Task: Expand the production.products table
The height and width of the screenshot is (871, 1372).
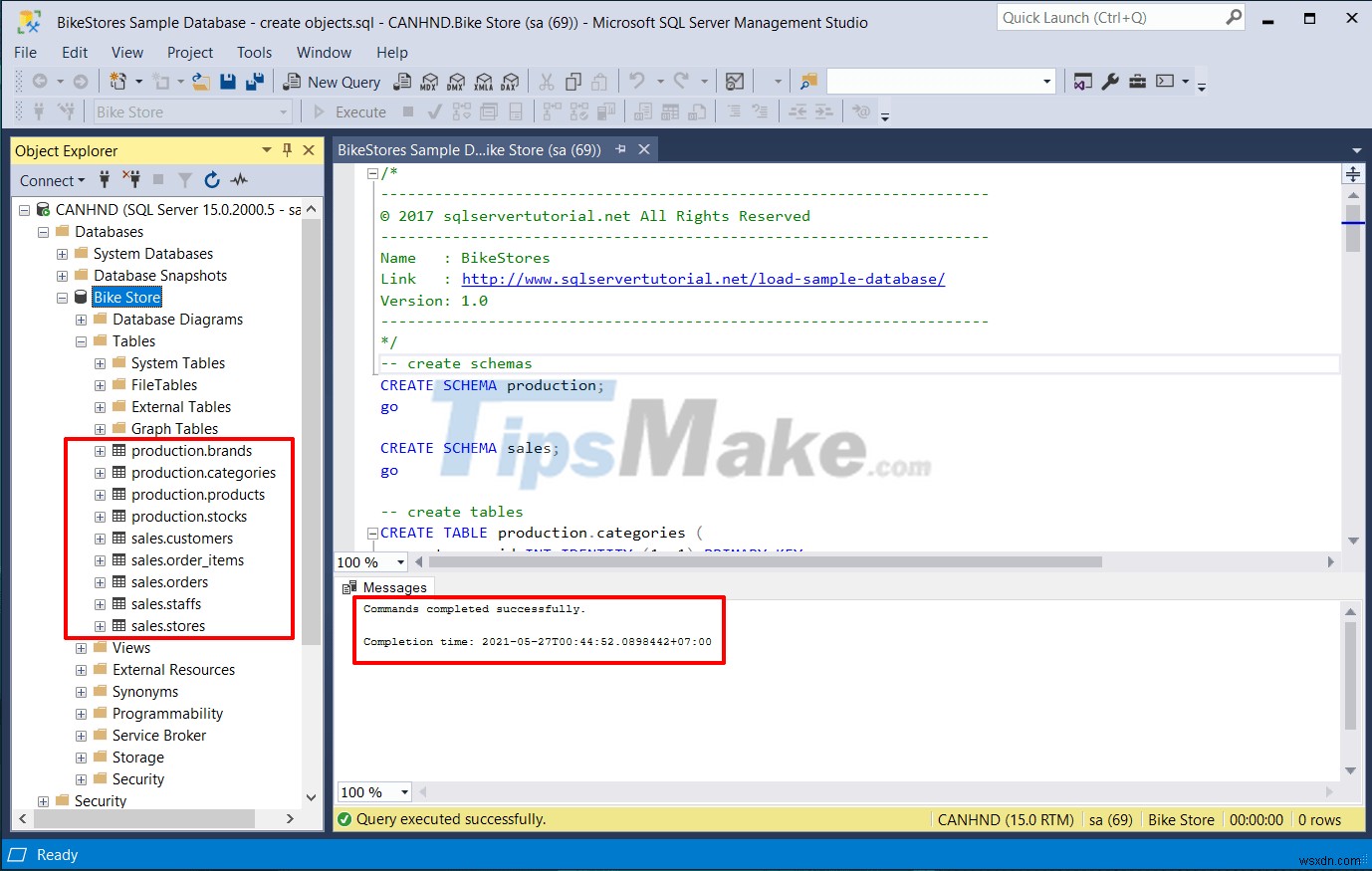Action: coord(99,495)
